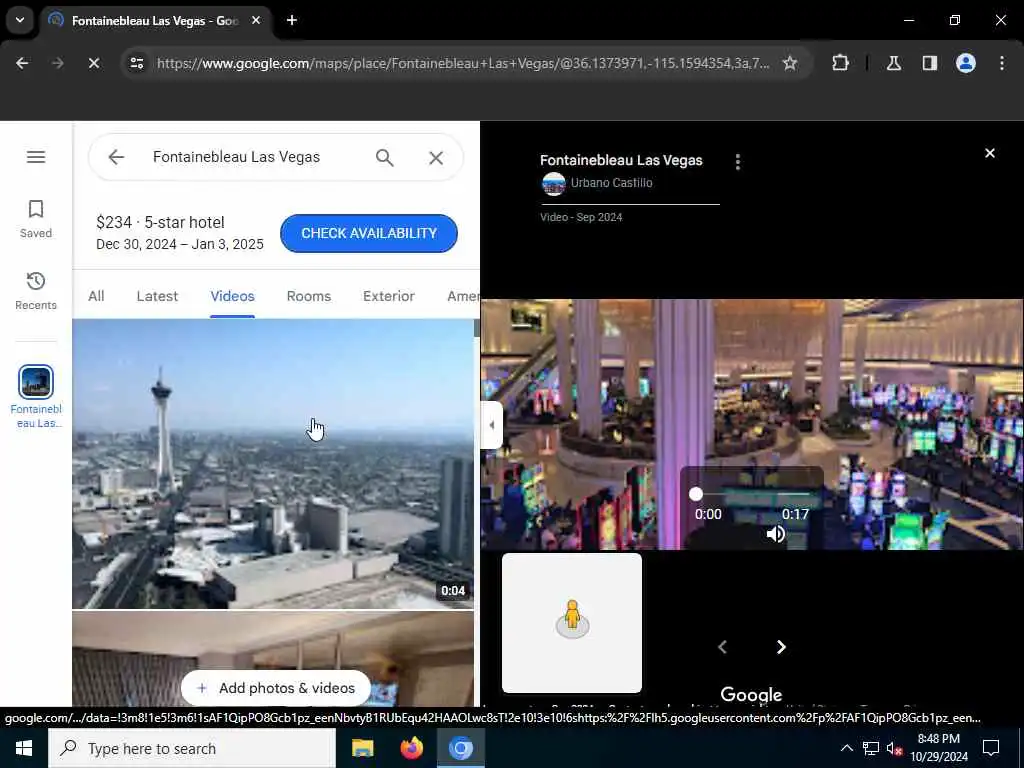
Task: Show hidden tray icons chevron
Action: click(846, 748)
